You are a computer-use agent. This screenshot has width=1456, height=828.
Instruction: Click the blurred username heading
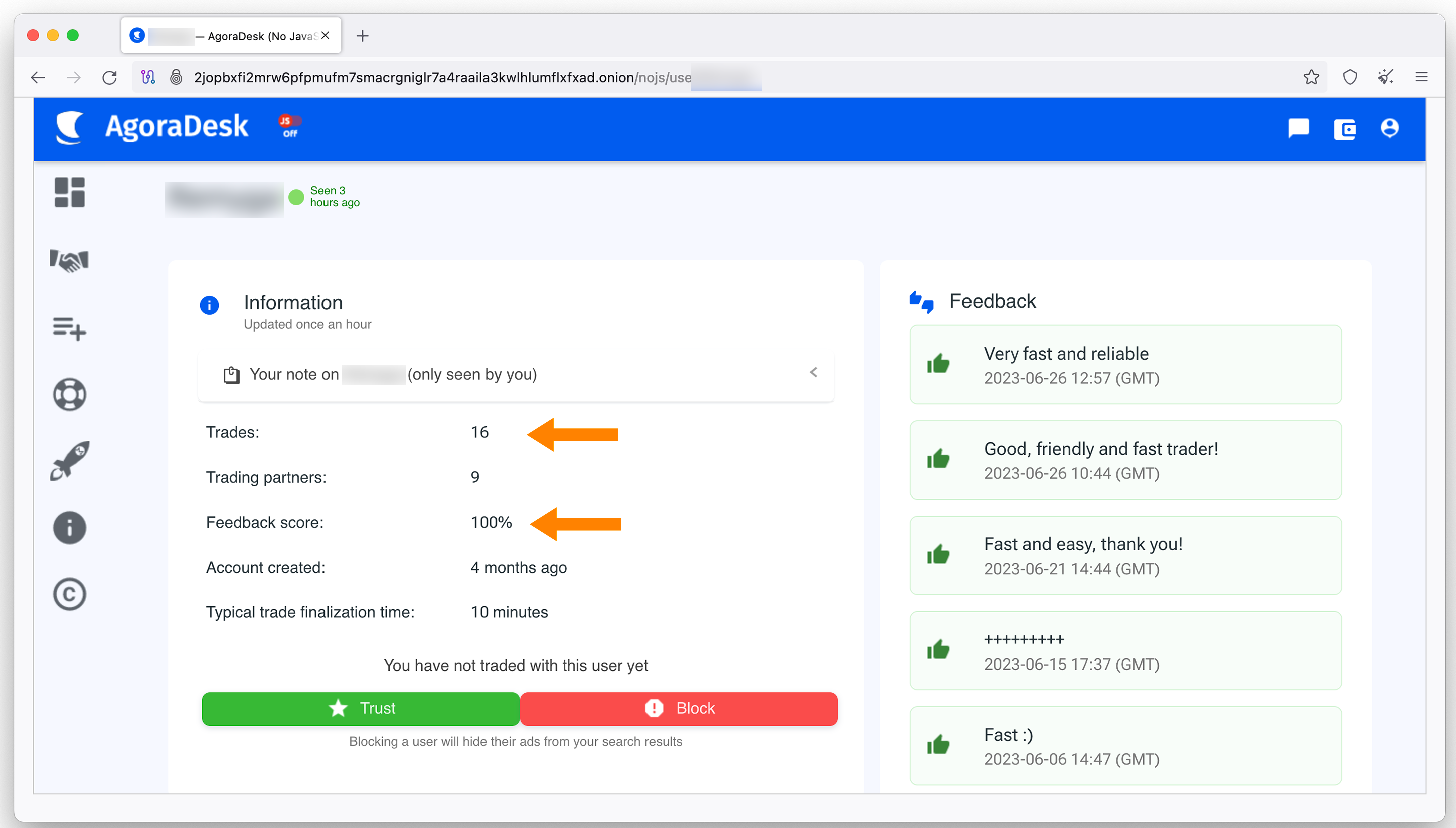[225, 199]
